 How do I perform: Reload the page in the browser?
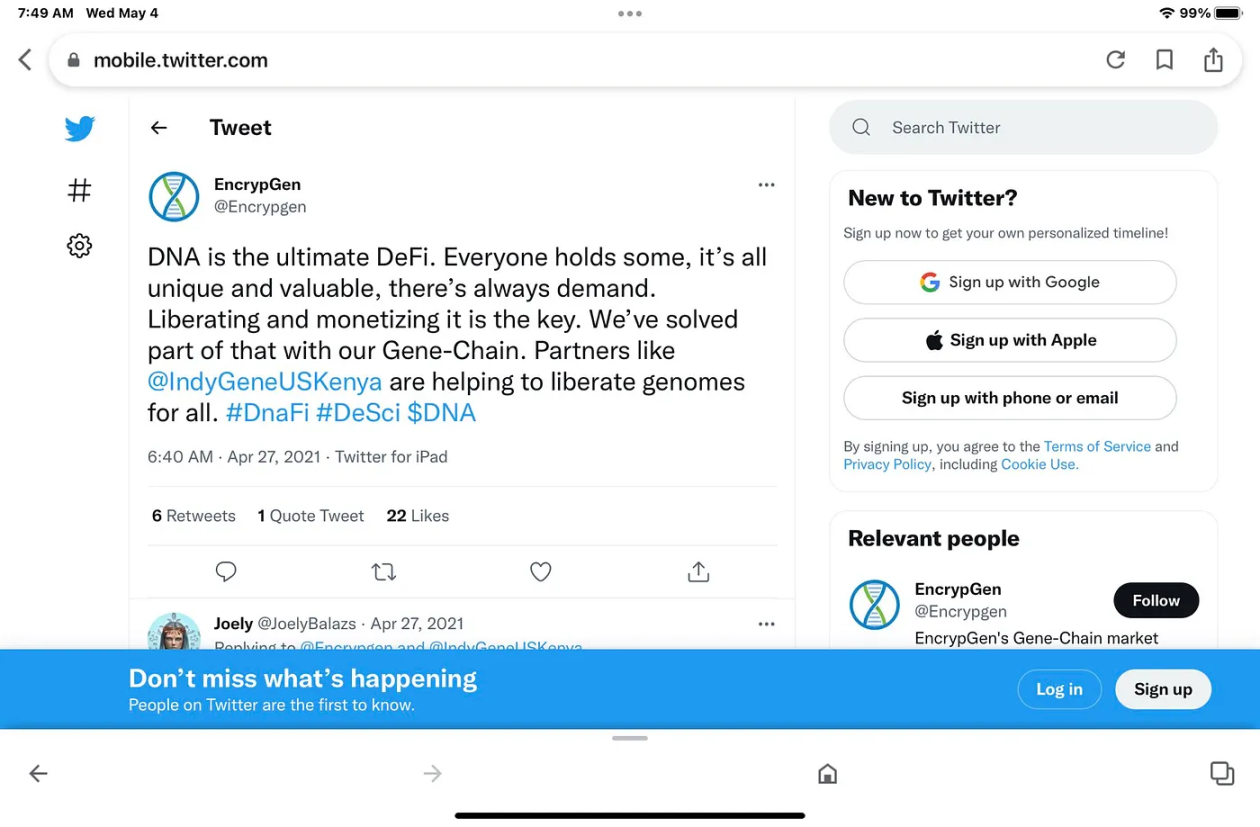pyautogui.click(x=1116, y=60)
